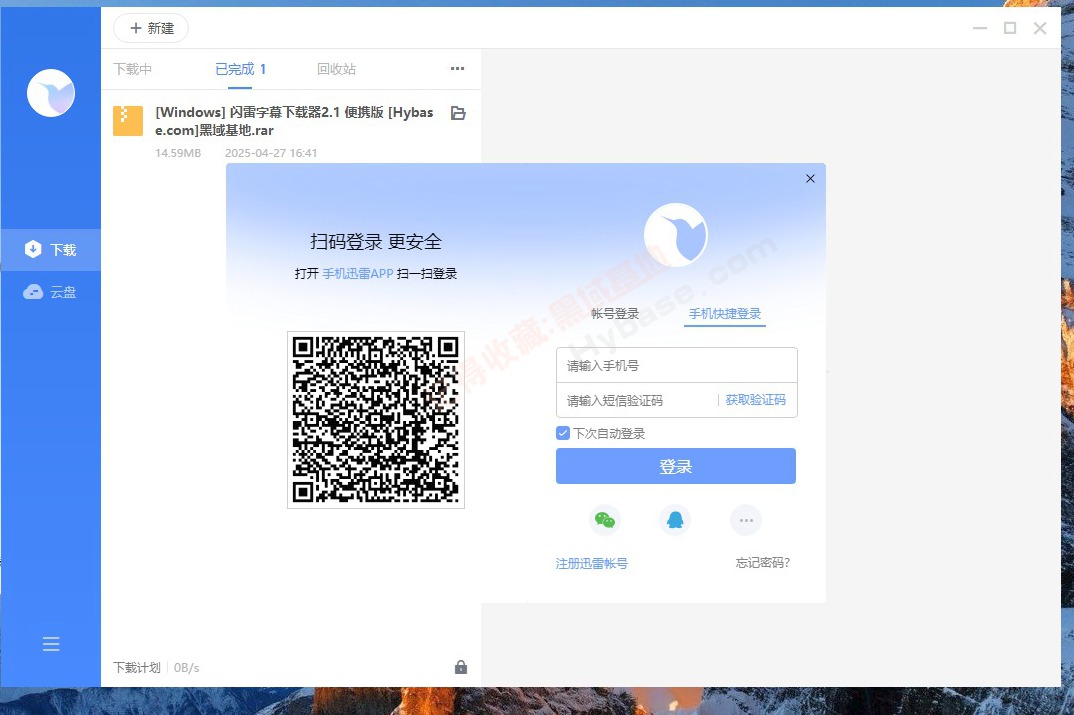This screenshot has height=715, width=1074.
Task: Open the 下载 section in sidebar
Action: click(x=51, y=250)
